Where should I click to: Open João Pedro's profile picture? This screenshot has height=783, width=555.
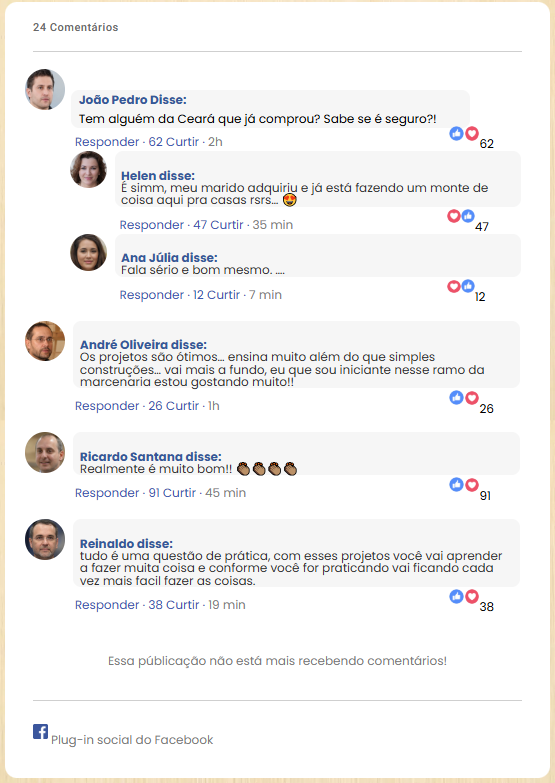click(x=45, y=89)
